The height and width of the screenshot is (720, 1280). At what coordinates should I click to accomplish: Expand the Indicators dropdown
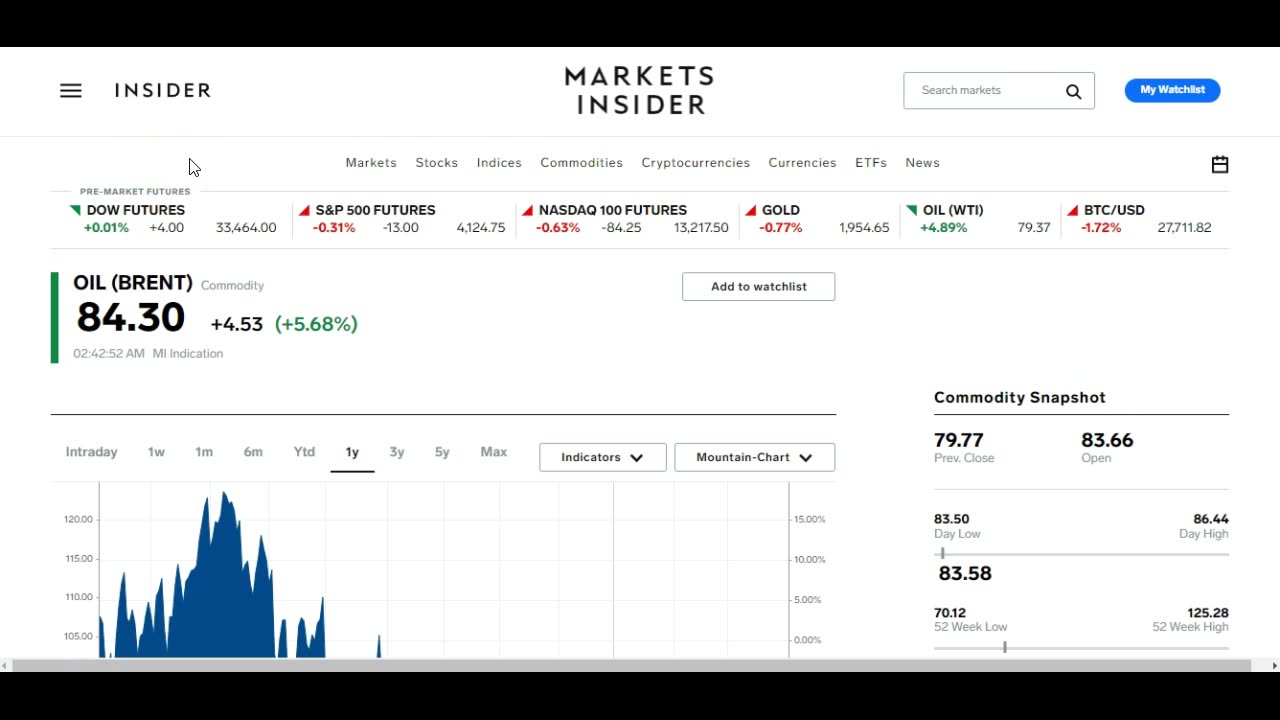[602, 457]
